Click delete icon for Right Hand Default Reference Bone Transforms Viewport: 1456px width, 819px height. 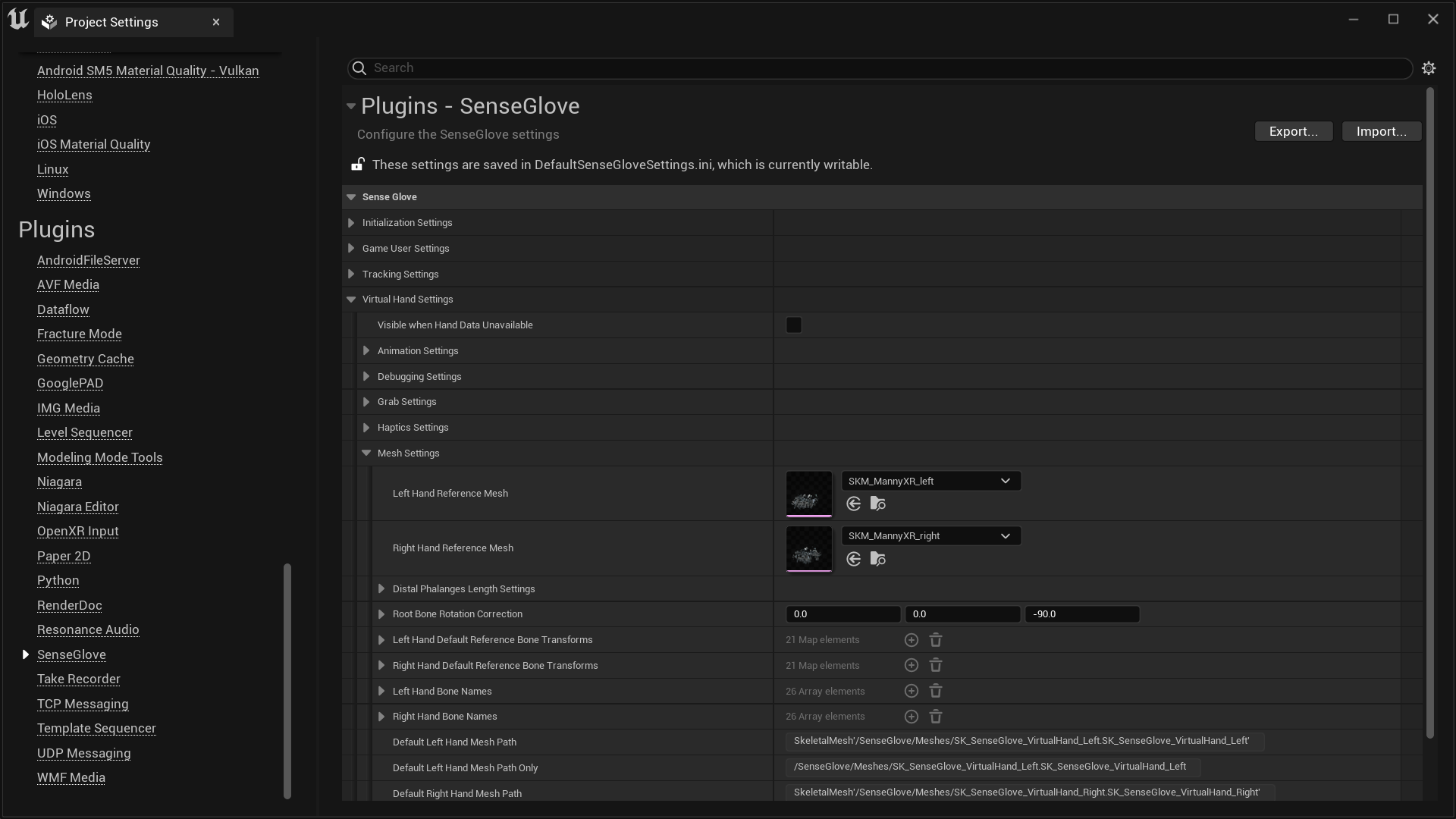[x=936, y=665]
